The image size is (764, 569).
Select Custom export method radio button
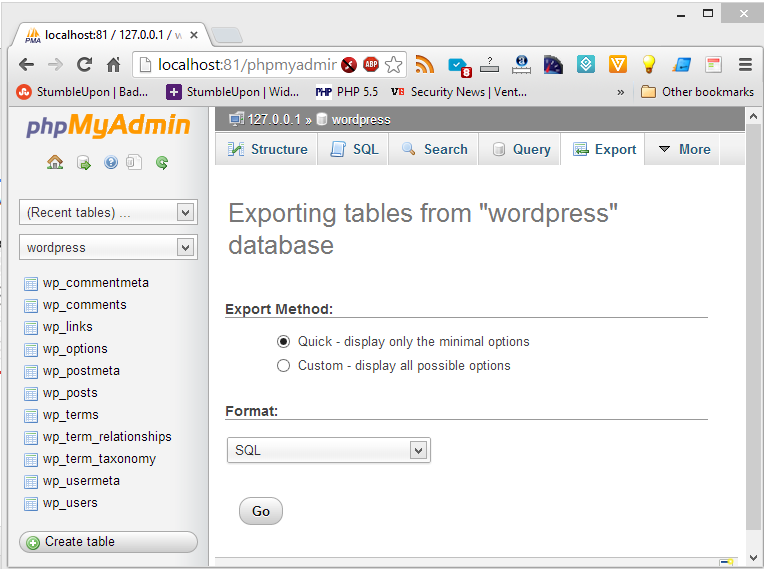pyautogui.click(x=283, y=365)
